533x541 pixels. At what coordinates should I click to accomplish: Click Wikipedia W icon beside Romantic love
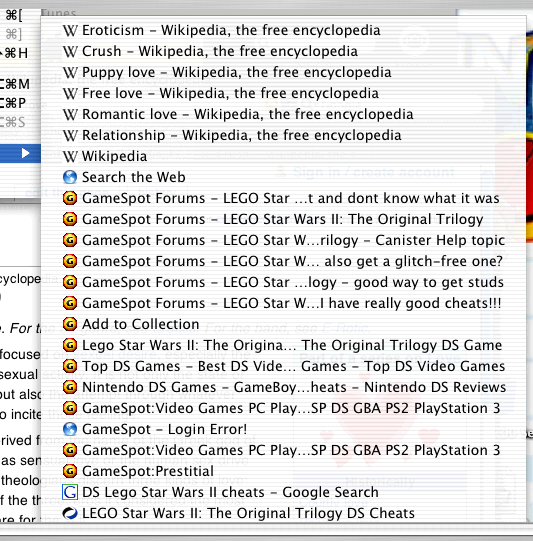point(70,115)
